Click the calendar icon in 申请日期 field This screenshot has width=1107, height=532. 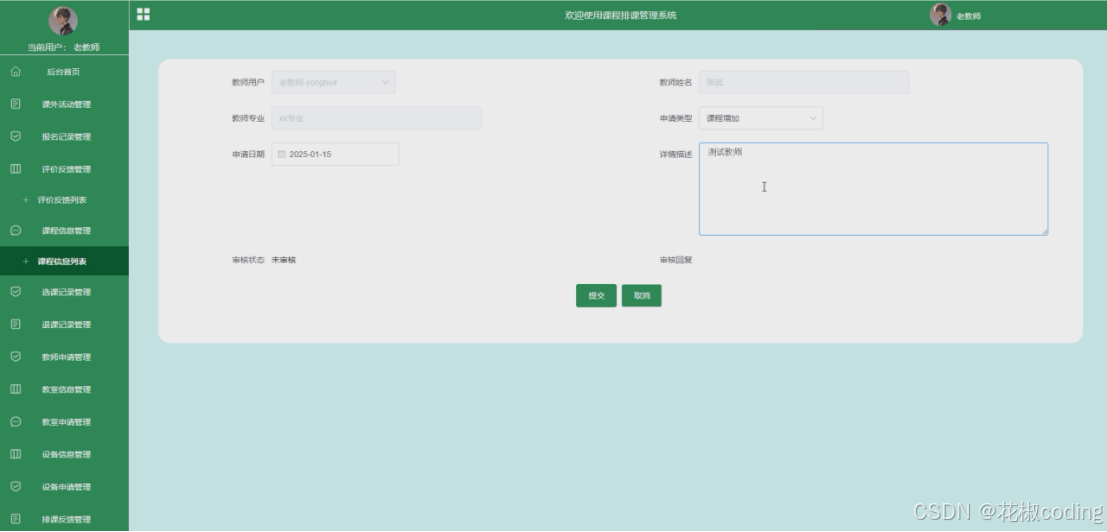click(282, 154)
